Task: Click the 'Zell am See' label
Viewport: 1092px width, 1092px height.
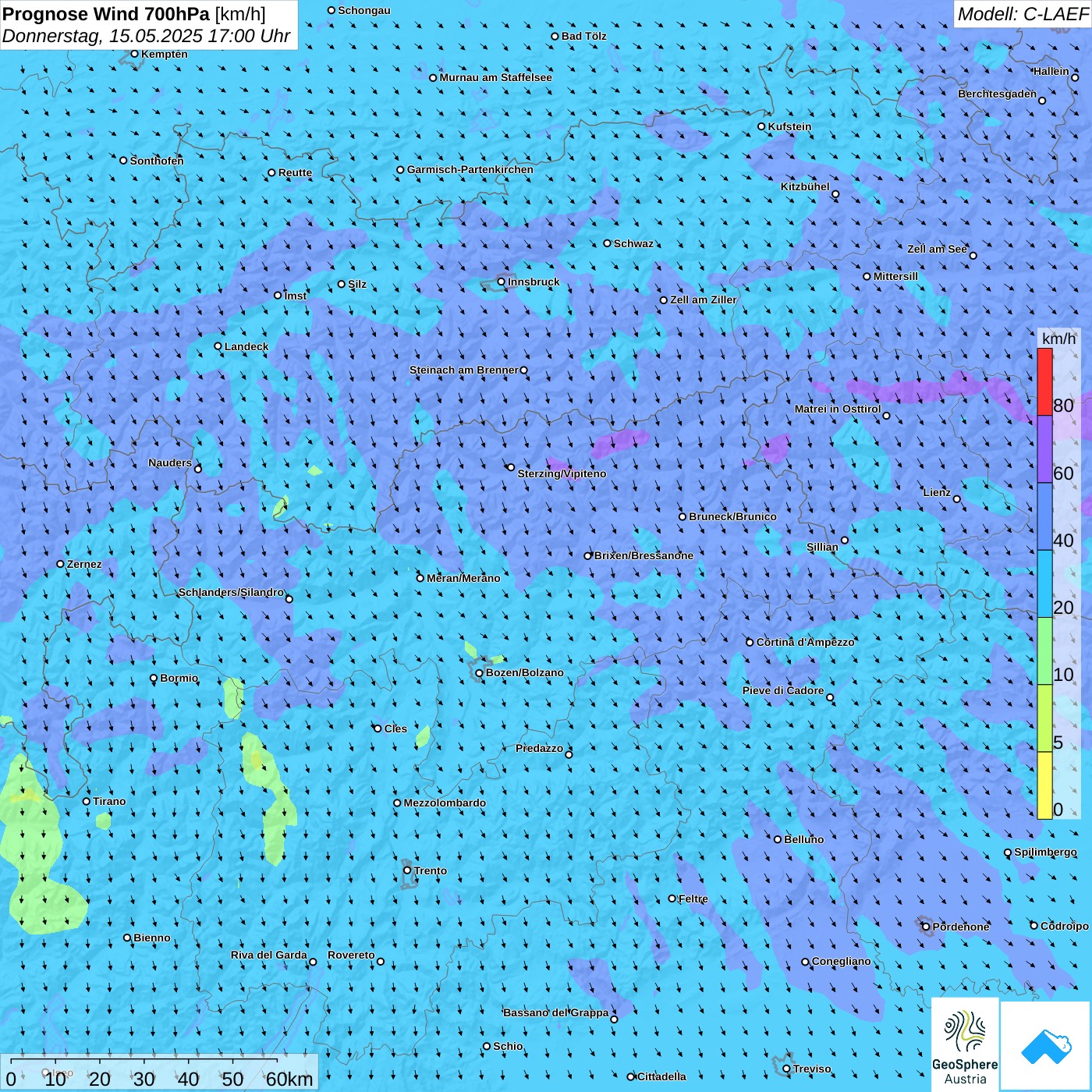Action: point(937,249)
